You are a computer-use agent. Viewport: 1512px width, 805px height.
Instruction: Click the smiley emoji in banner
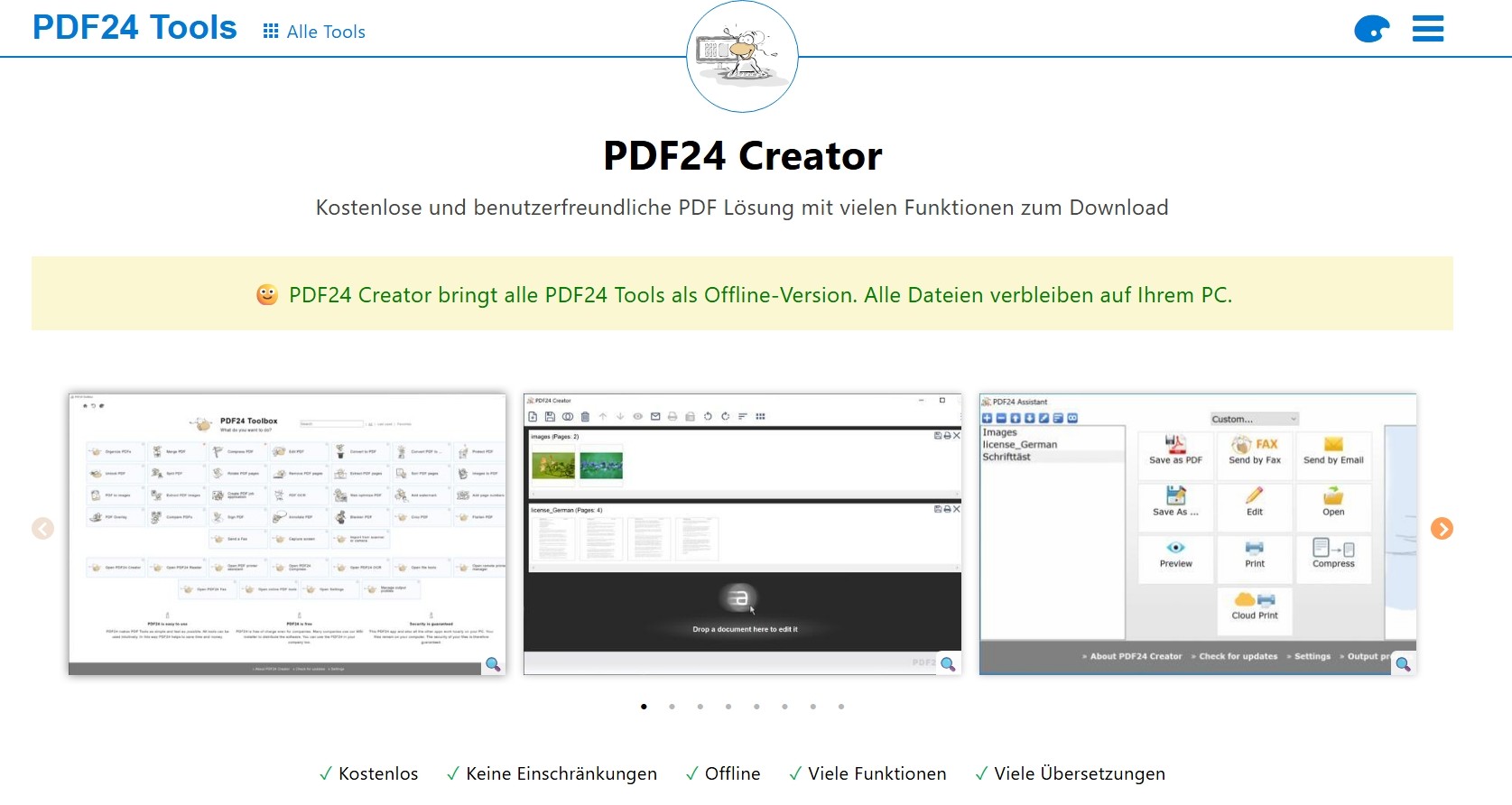(267, 295)
